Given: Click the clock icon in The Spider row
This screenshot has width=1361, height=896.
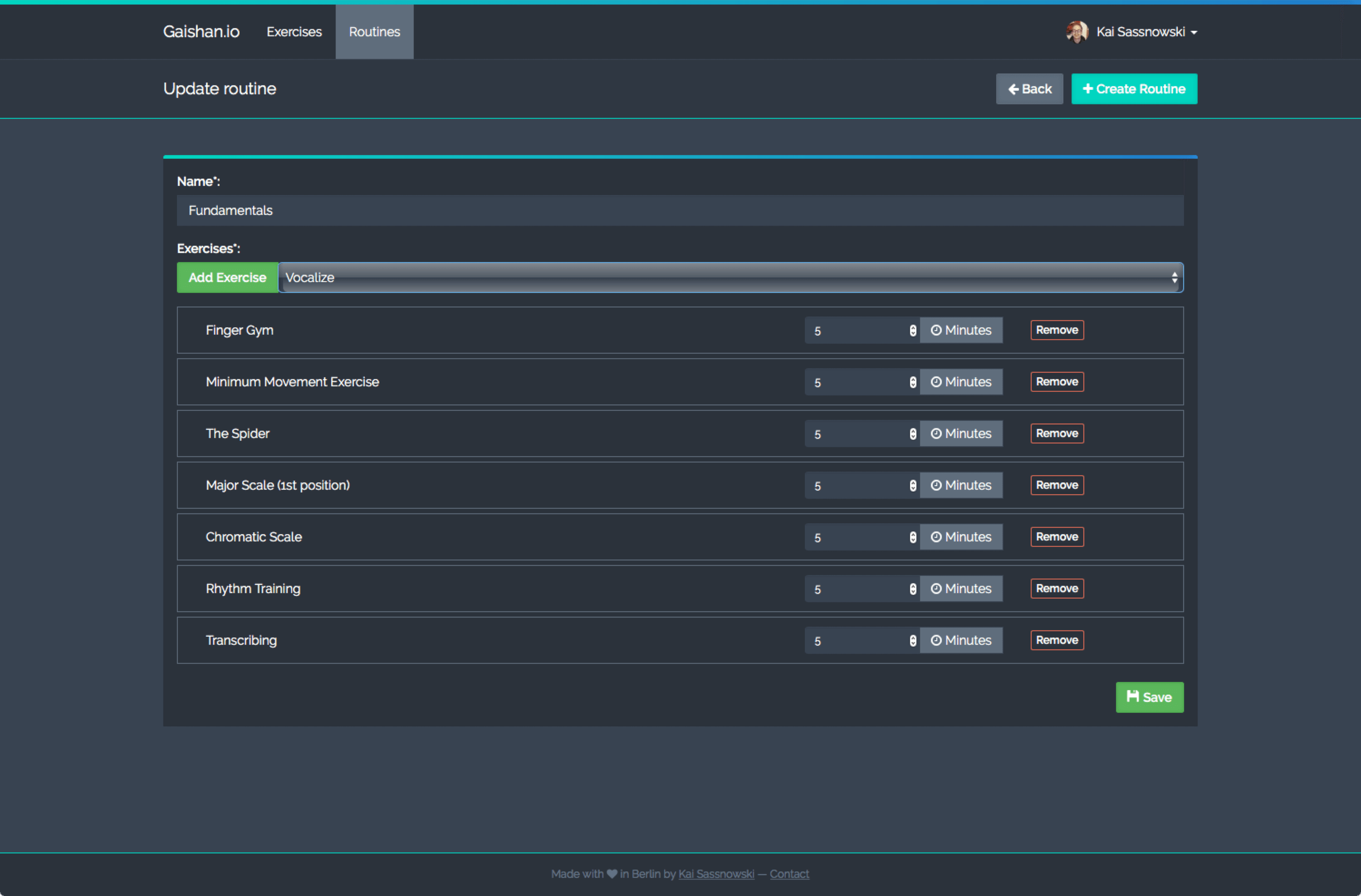Looking at the screenshot, I should click(x=936, y=433).
